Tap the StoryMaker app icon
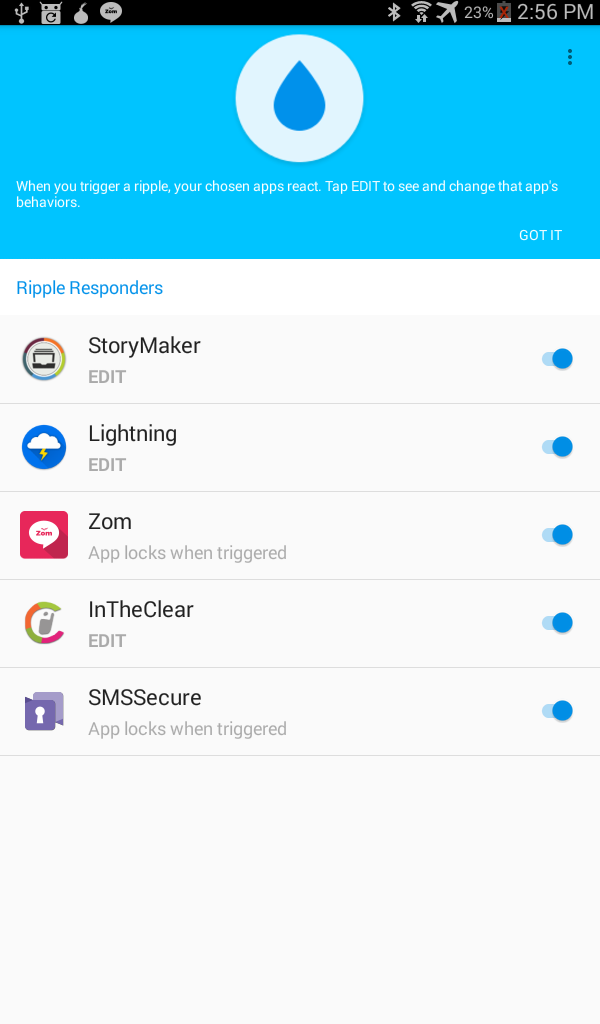This screenshot has height=1024, width=600. (x=44, y=359)
